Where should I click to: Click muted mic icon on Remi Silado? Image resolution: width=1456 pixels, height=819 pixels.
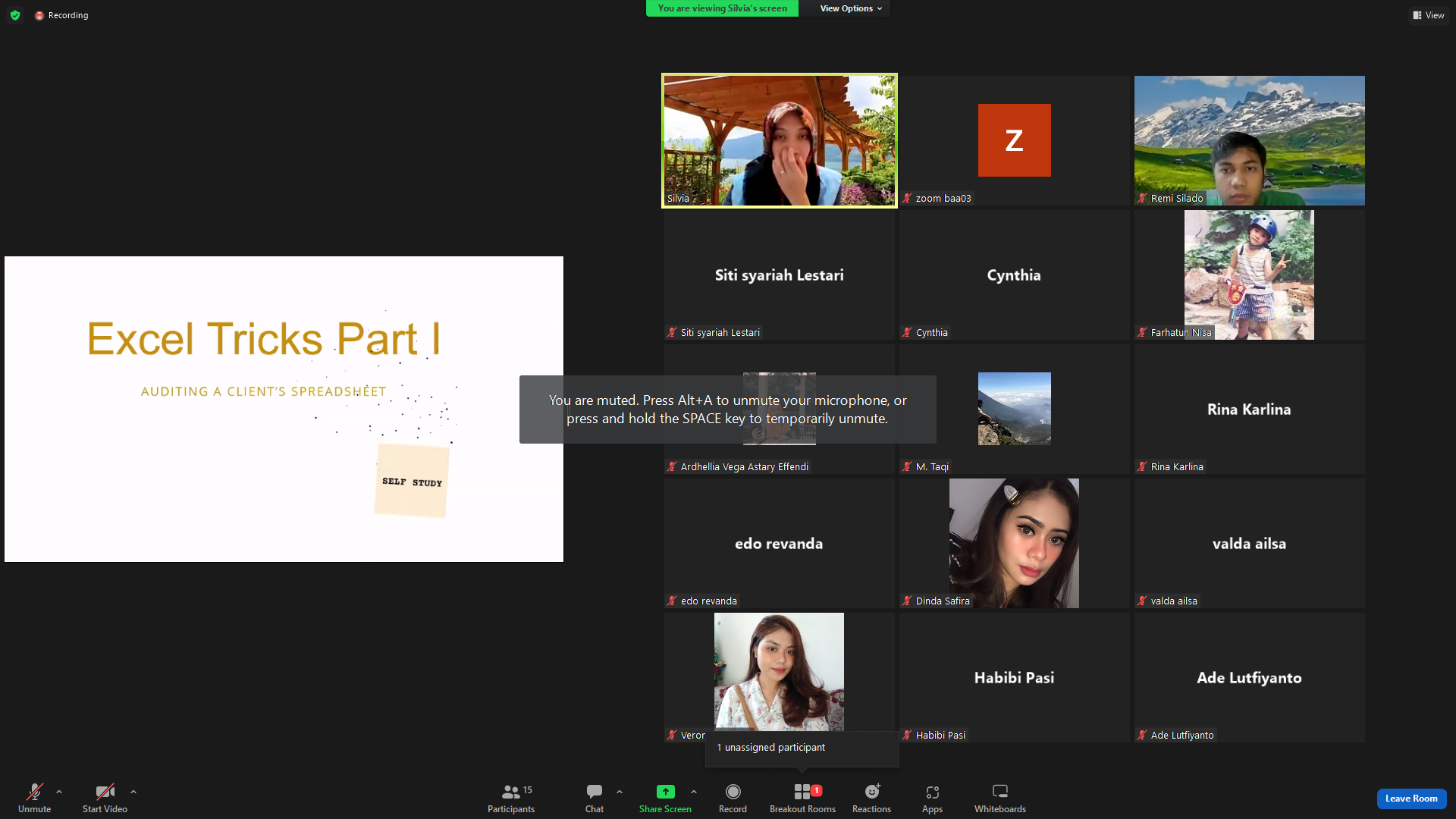(x=1142, y=199)
